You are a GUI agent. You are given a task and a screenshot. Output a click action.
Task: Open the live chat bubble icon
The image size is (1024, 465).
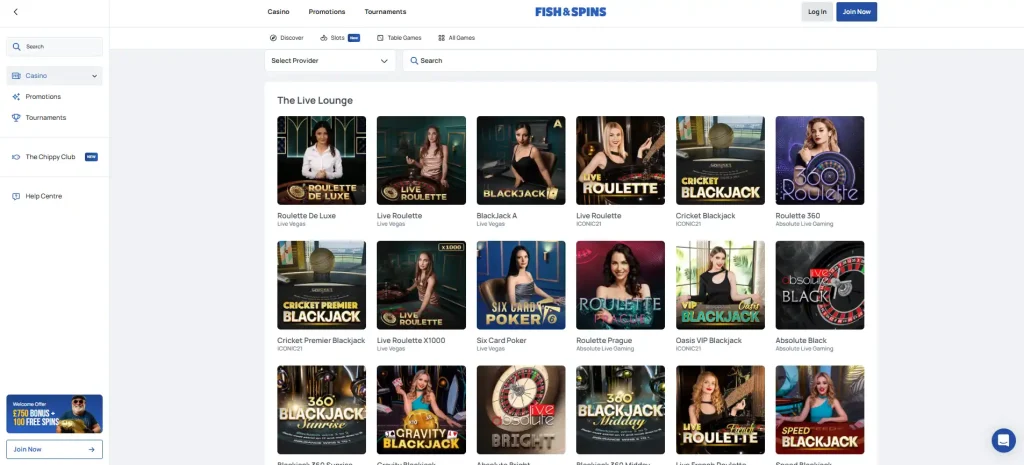1003,440
